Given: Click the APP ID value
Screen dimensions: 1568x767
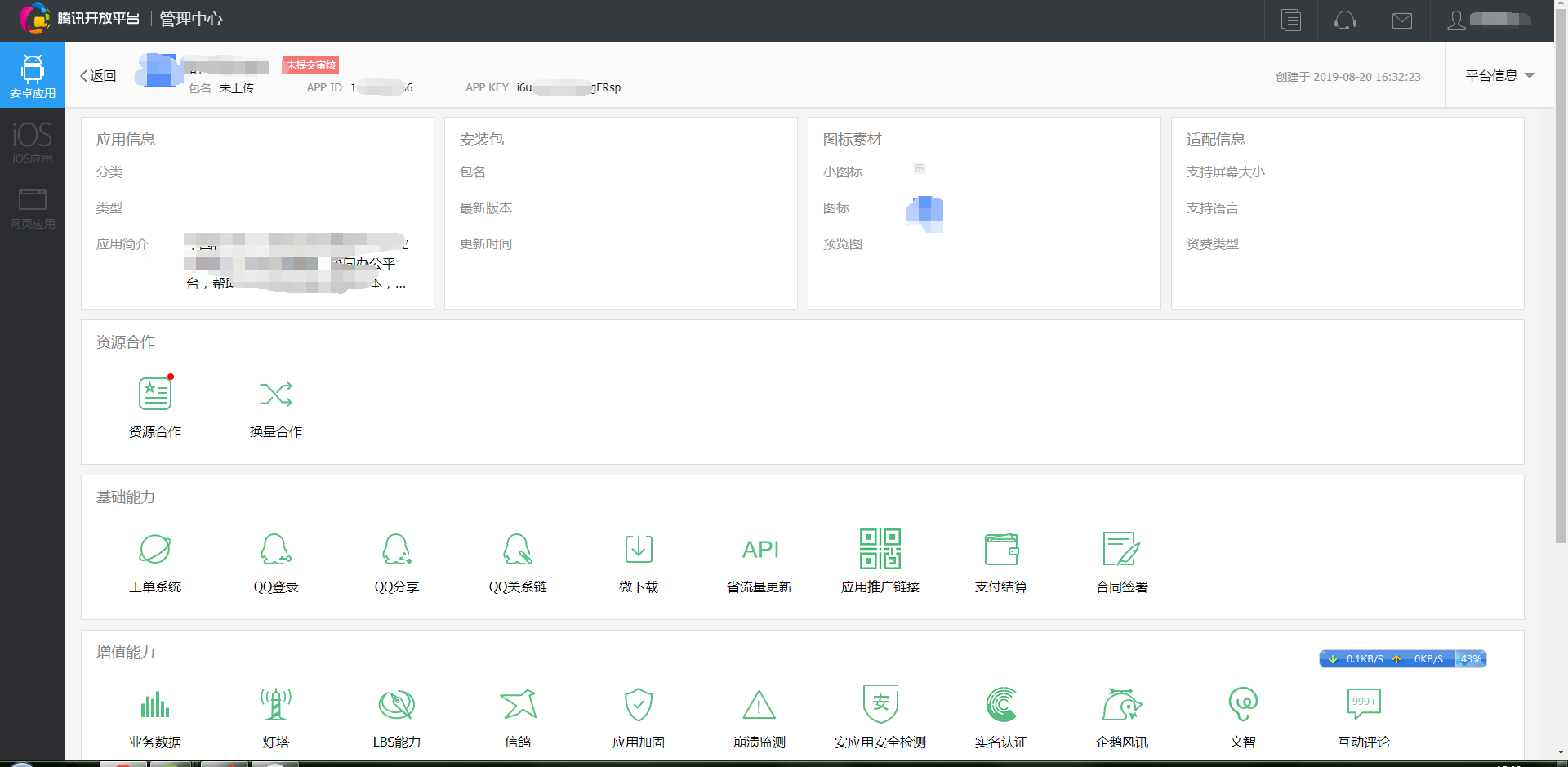Looking at the screenshot, I should [x=381, y=87].
